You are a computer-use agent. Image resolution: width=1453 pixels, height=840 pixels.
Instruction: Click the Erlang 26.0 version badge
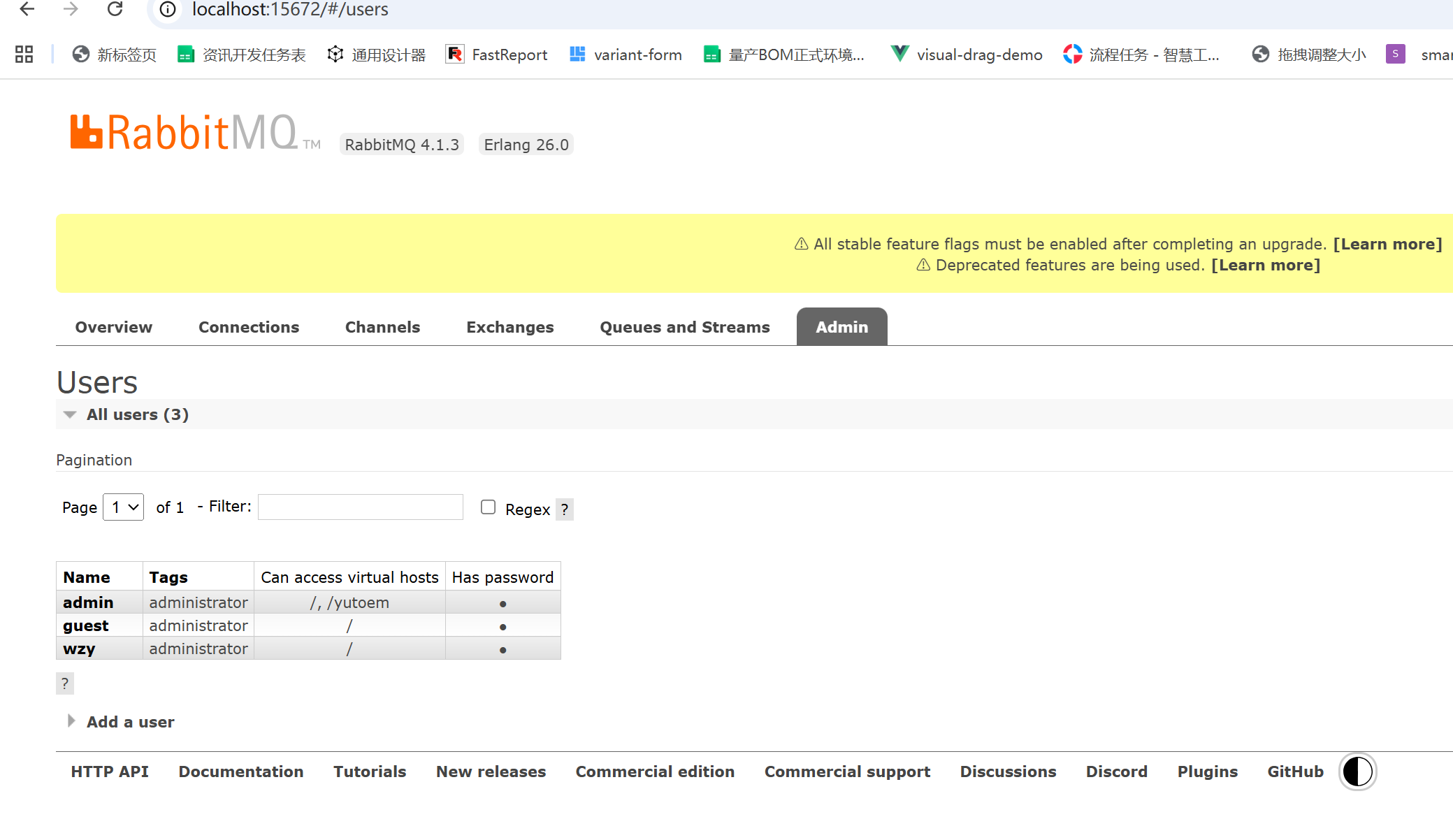point(526,145)
